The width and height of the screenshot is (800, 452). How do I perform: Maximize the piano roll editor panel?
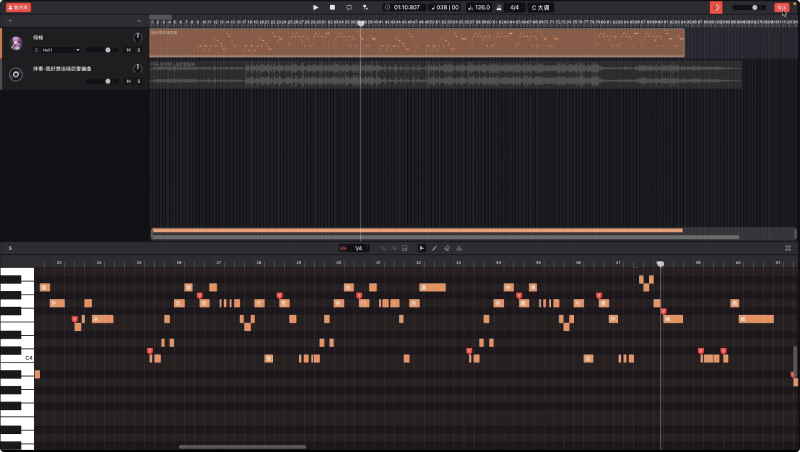click(788, 248)
